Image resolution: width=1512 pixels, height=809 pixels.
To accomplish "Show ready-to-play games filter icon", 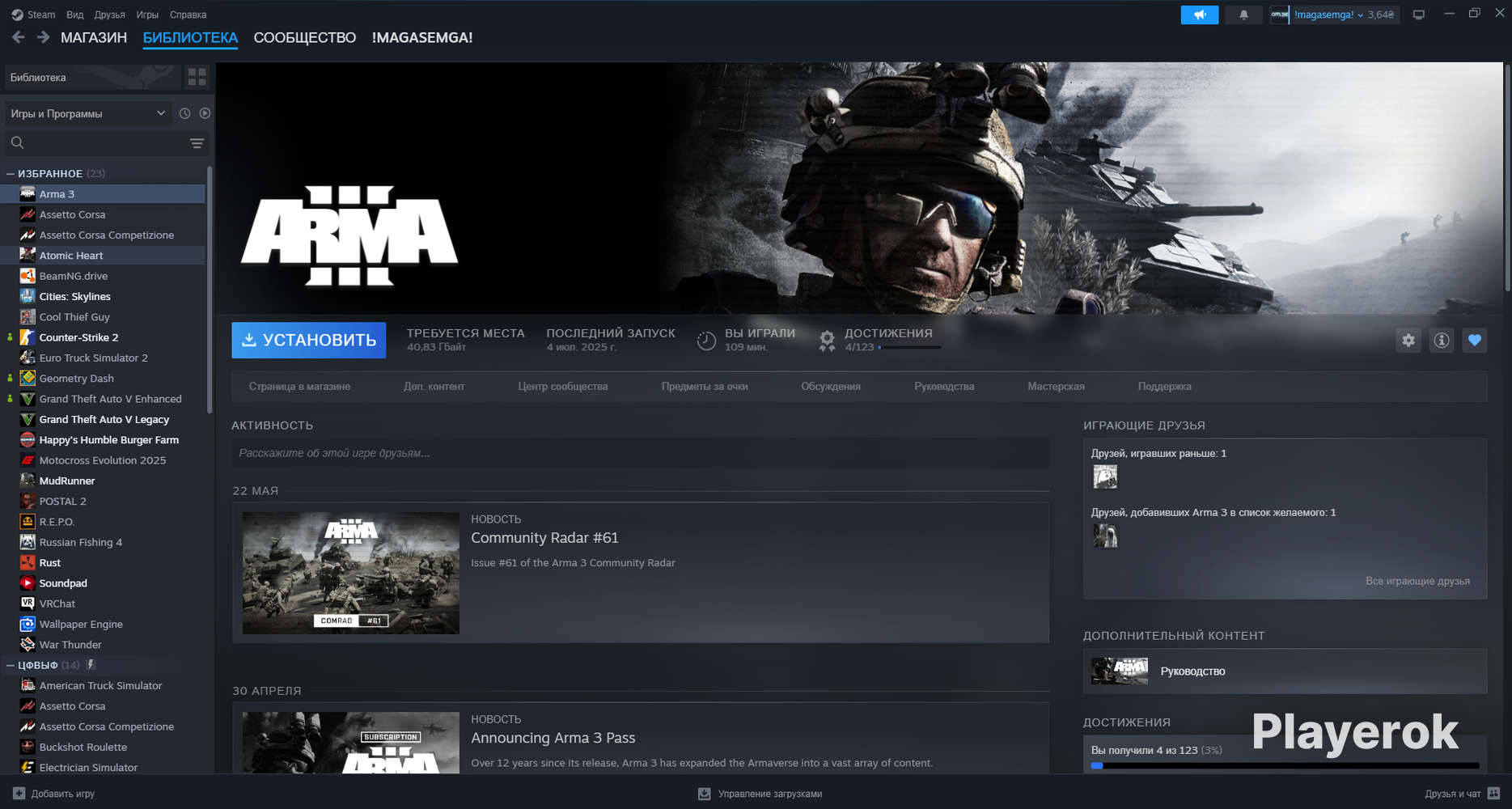I will click(x=205, y=113).
